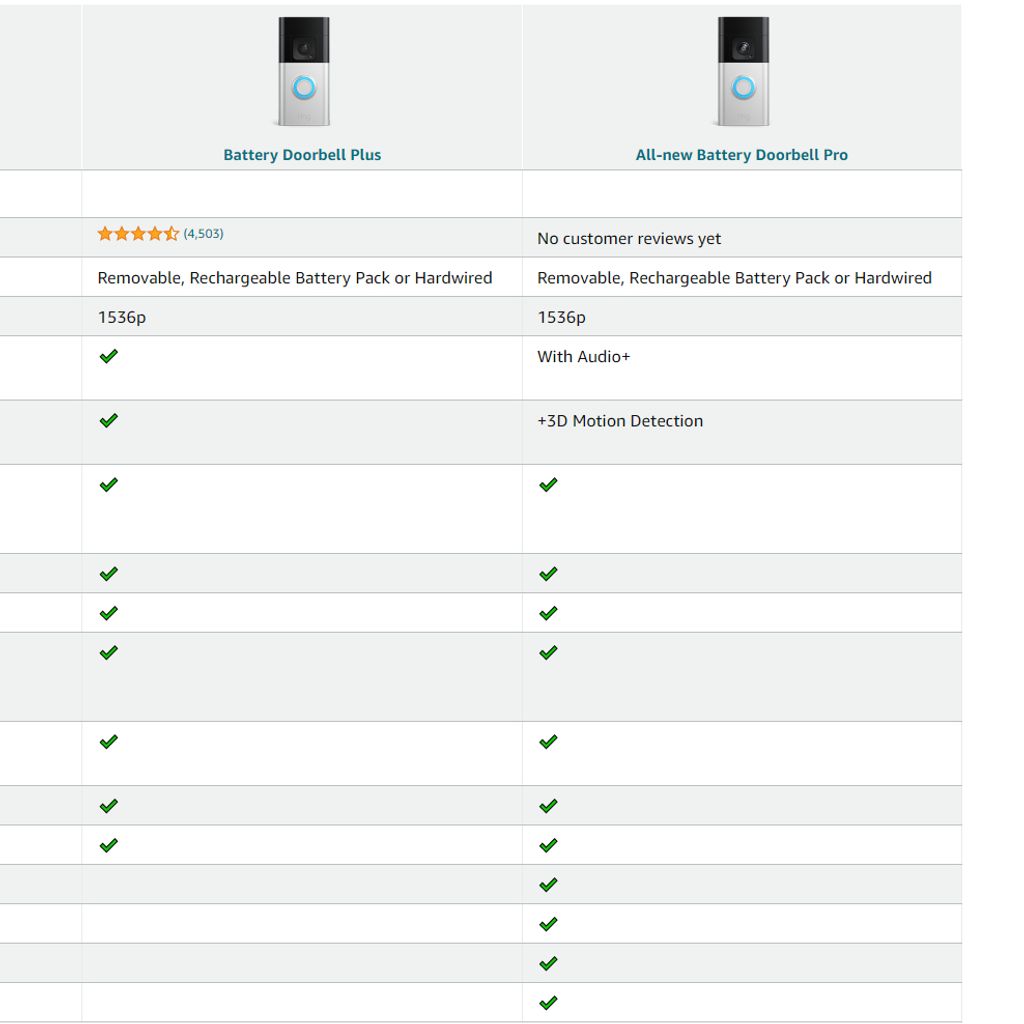The image size is (1024, 1024).
Task: Click battery pack text in Doorbell Pro column
Action: pyautogui.click(x=735, y=278)
